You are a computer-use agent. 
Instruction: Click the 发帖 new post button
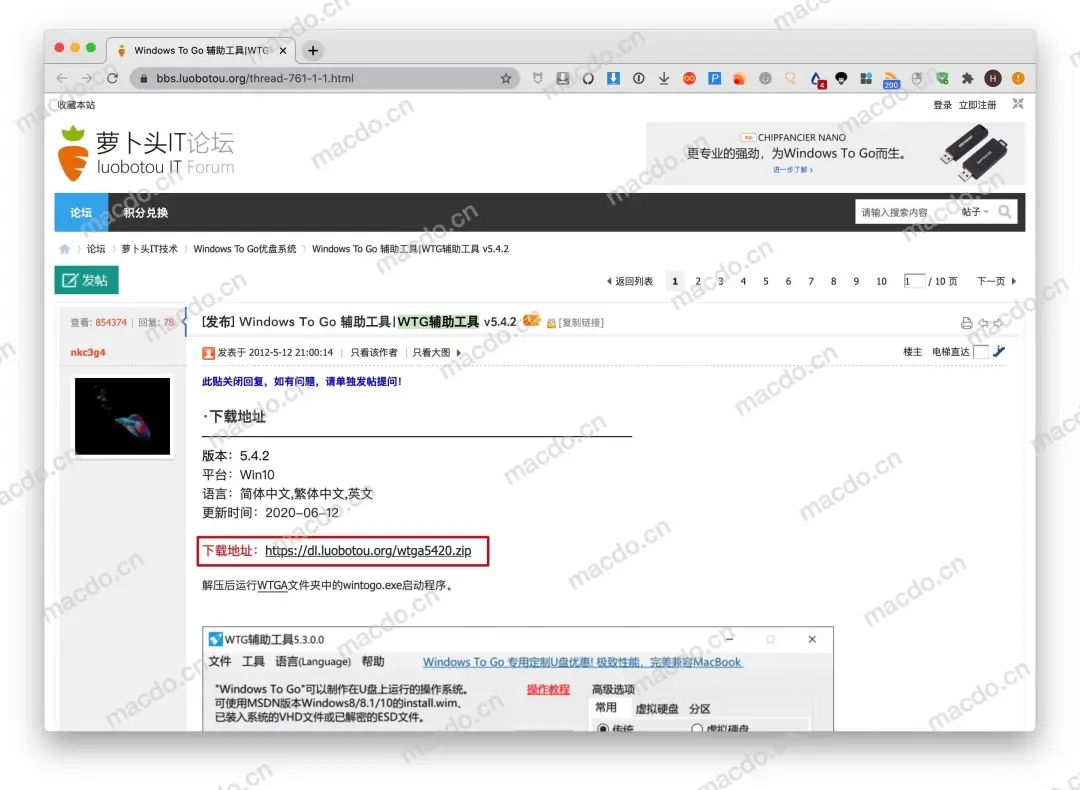(x=86, y=281)
